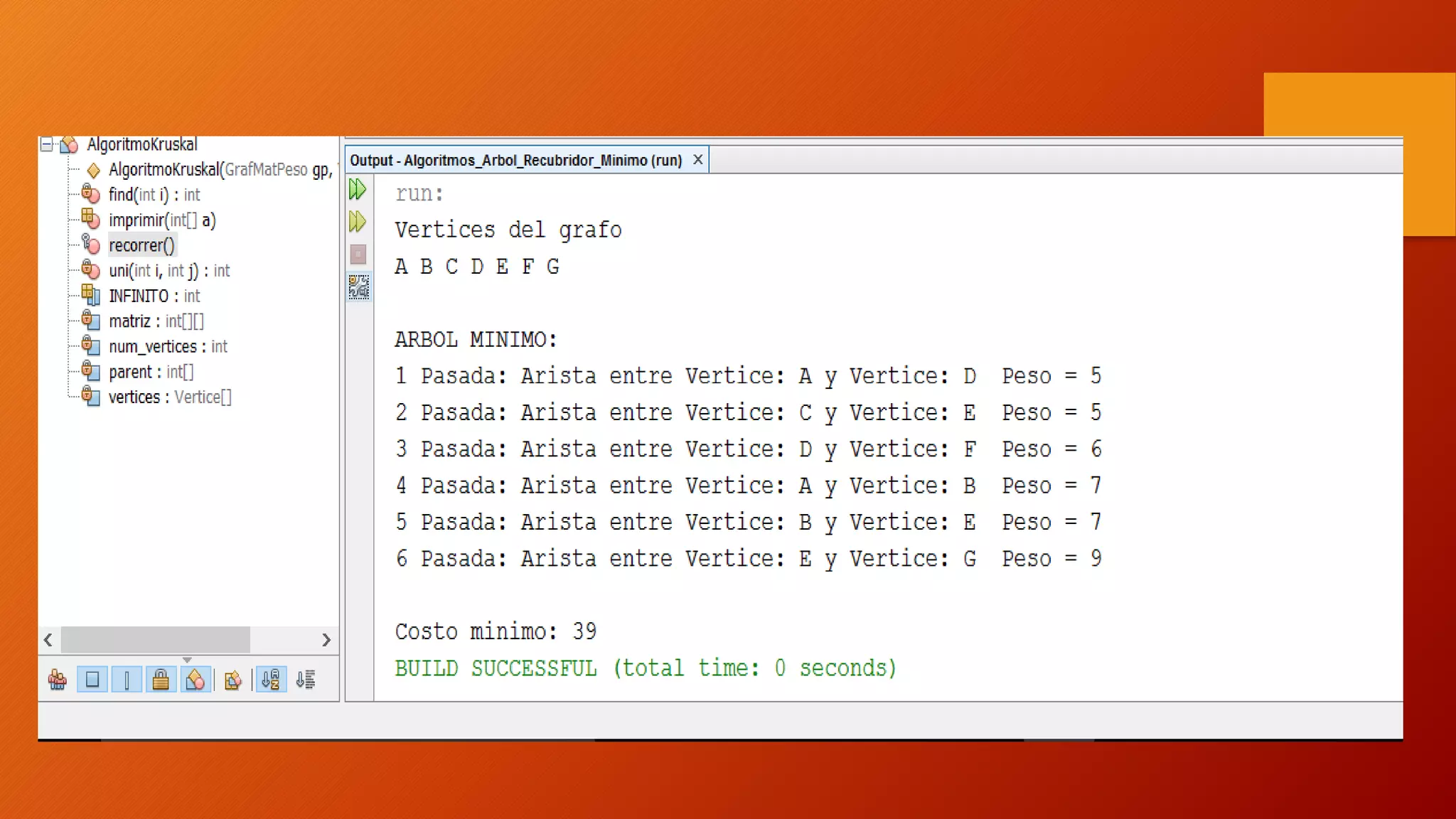Select Sort by Source order button
This screenshot has width=1456, height=819.
[306, 680]
